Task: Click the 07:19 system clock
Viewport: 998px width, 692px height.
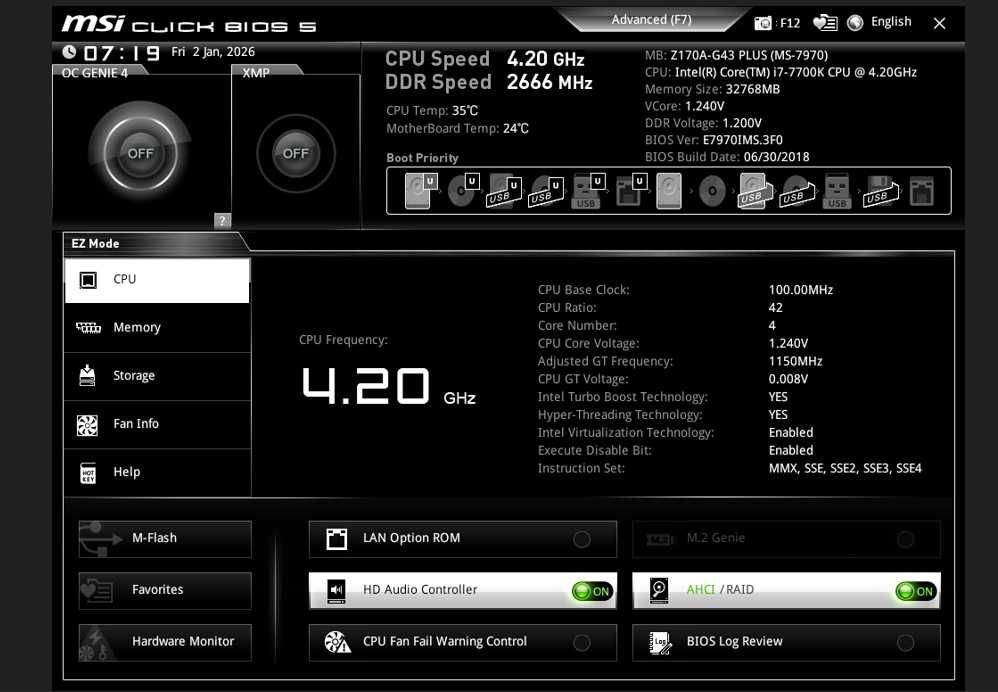Action: pos(121,53)
